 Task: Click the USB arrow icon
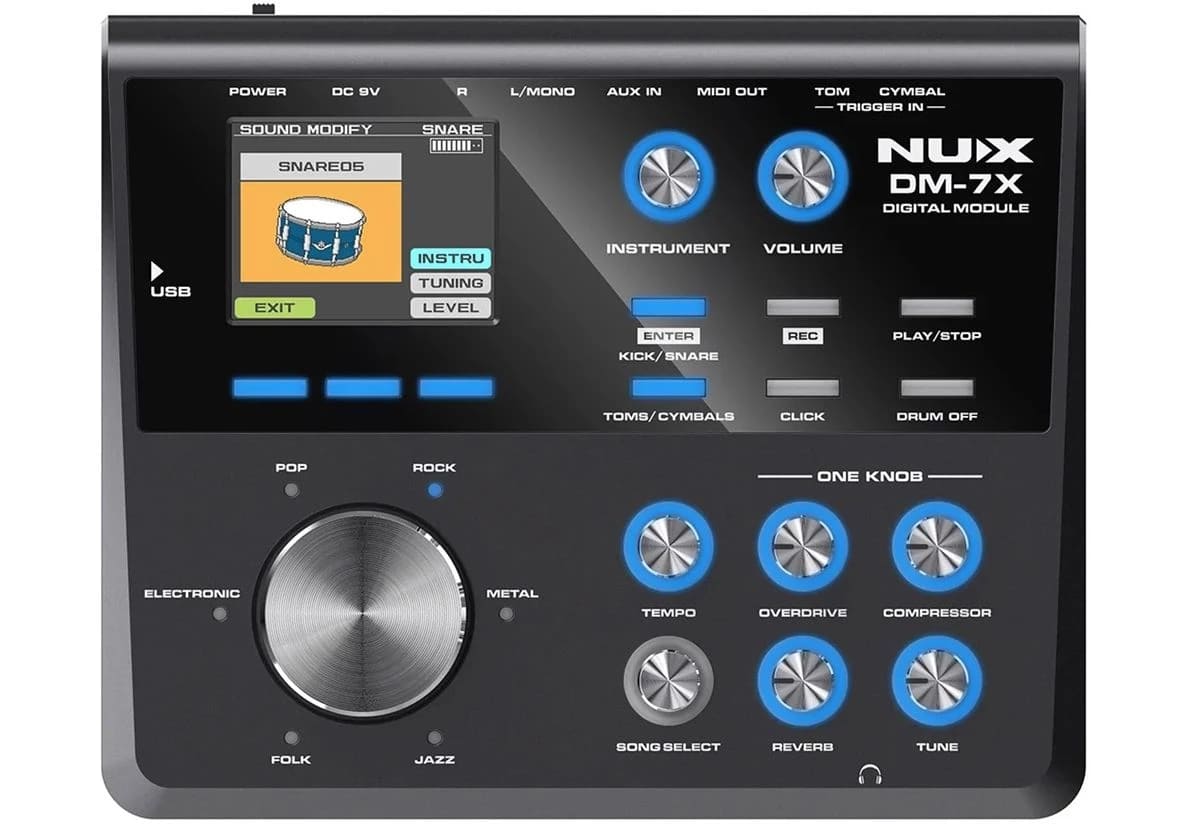[157, 270]
